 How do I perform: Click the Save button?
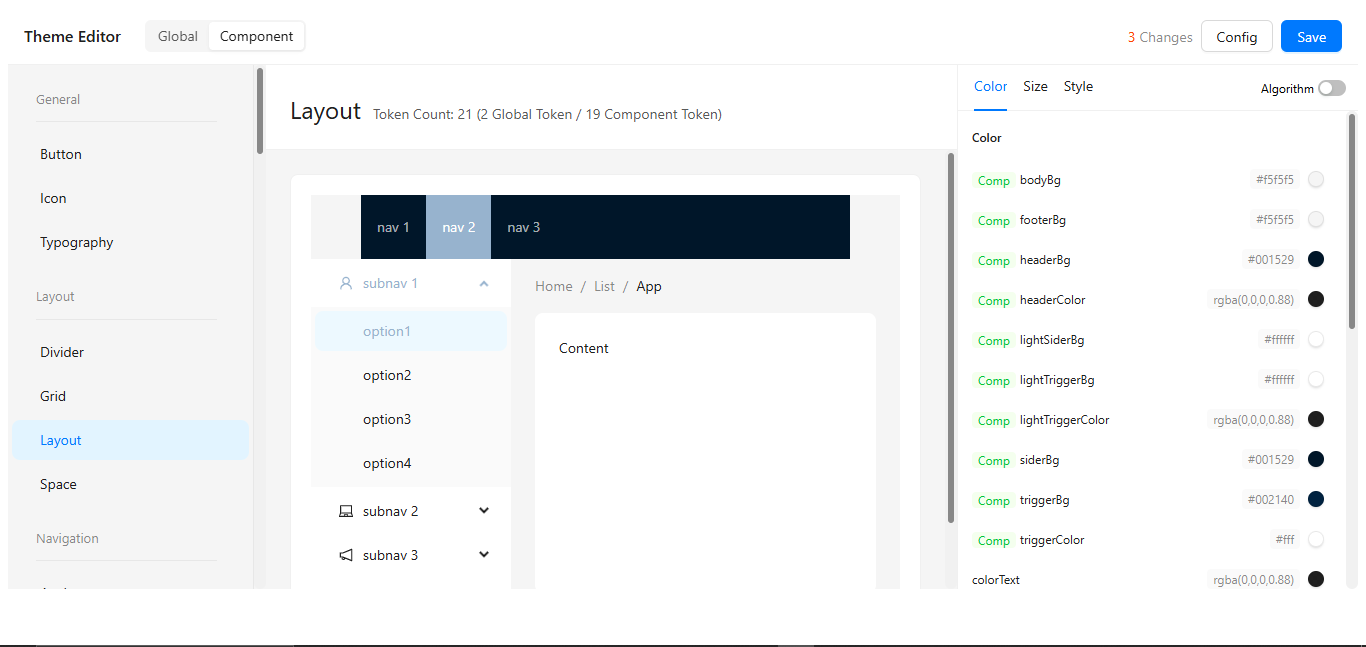pyautogui.click(x=1311, y=36)
